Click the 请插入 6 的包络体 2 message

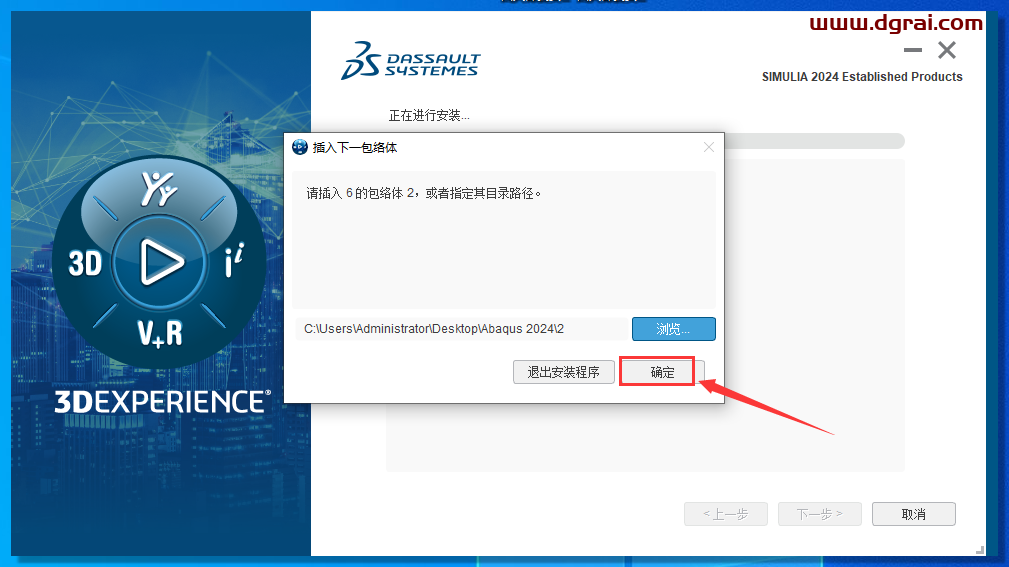point(423,193)
